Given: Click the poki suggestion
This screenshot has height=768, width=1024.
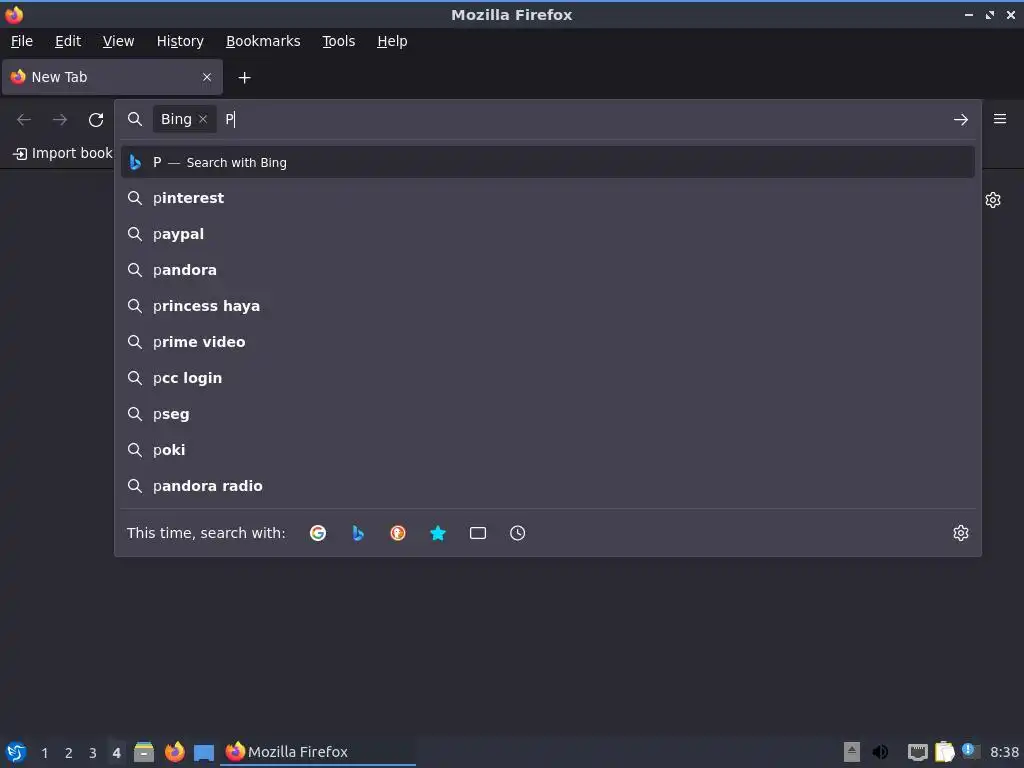Looking at the screenshot, I should 547,449.
